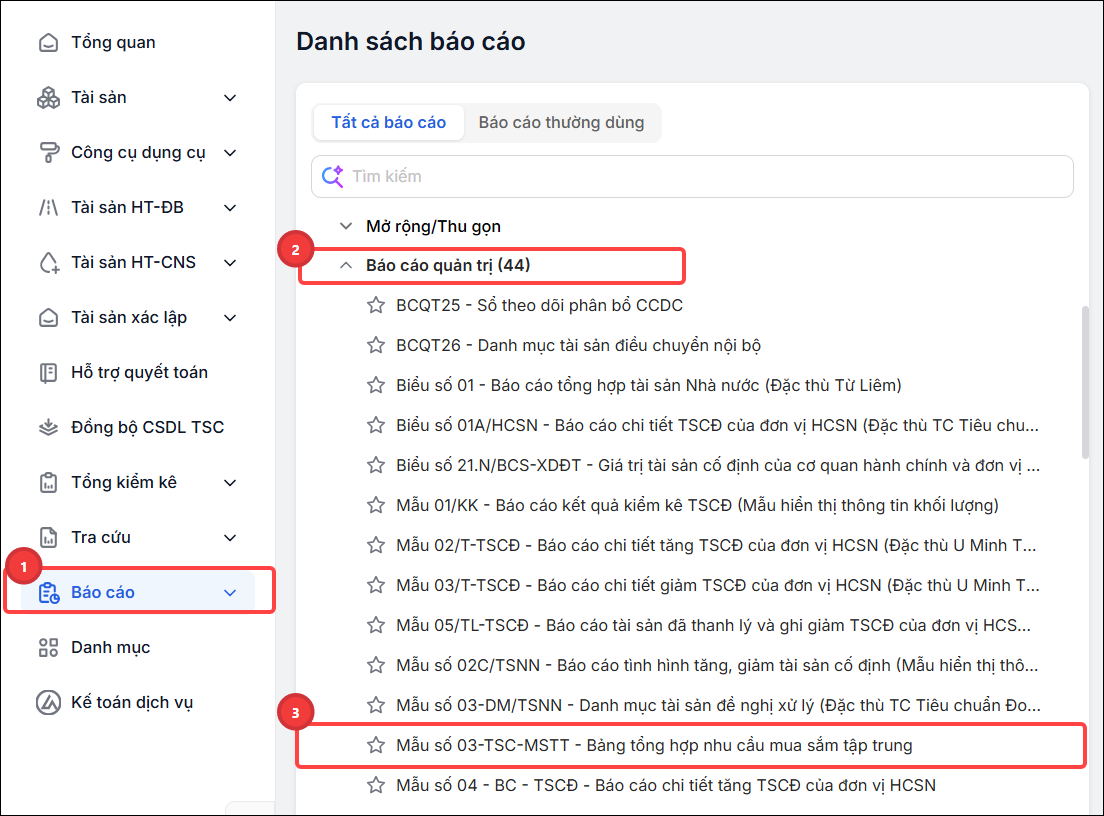
Task: Open Biểu số 01 Báo cáo tổng hợp tài sản Nhà nước
Action: pos(648,385)
